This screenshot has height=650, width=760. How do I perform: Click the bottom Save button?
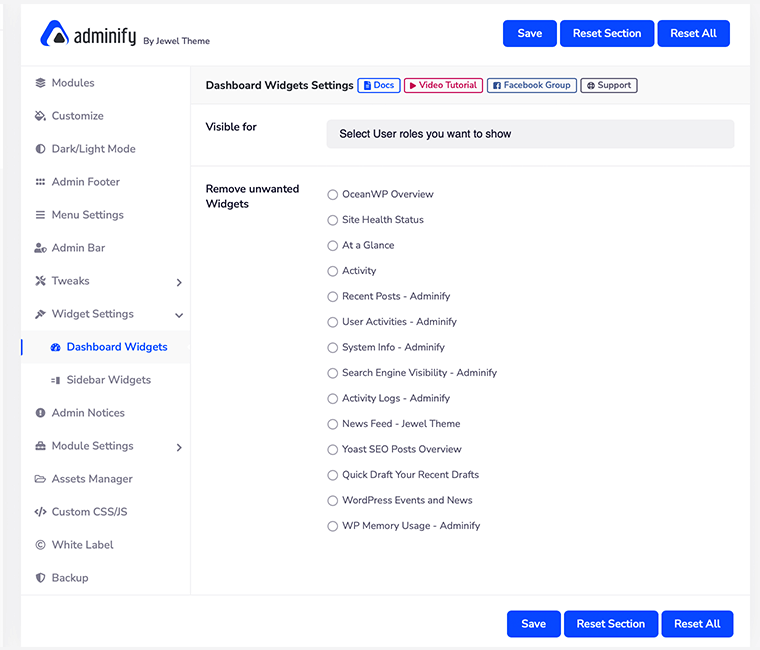[534, 624]
